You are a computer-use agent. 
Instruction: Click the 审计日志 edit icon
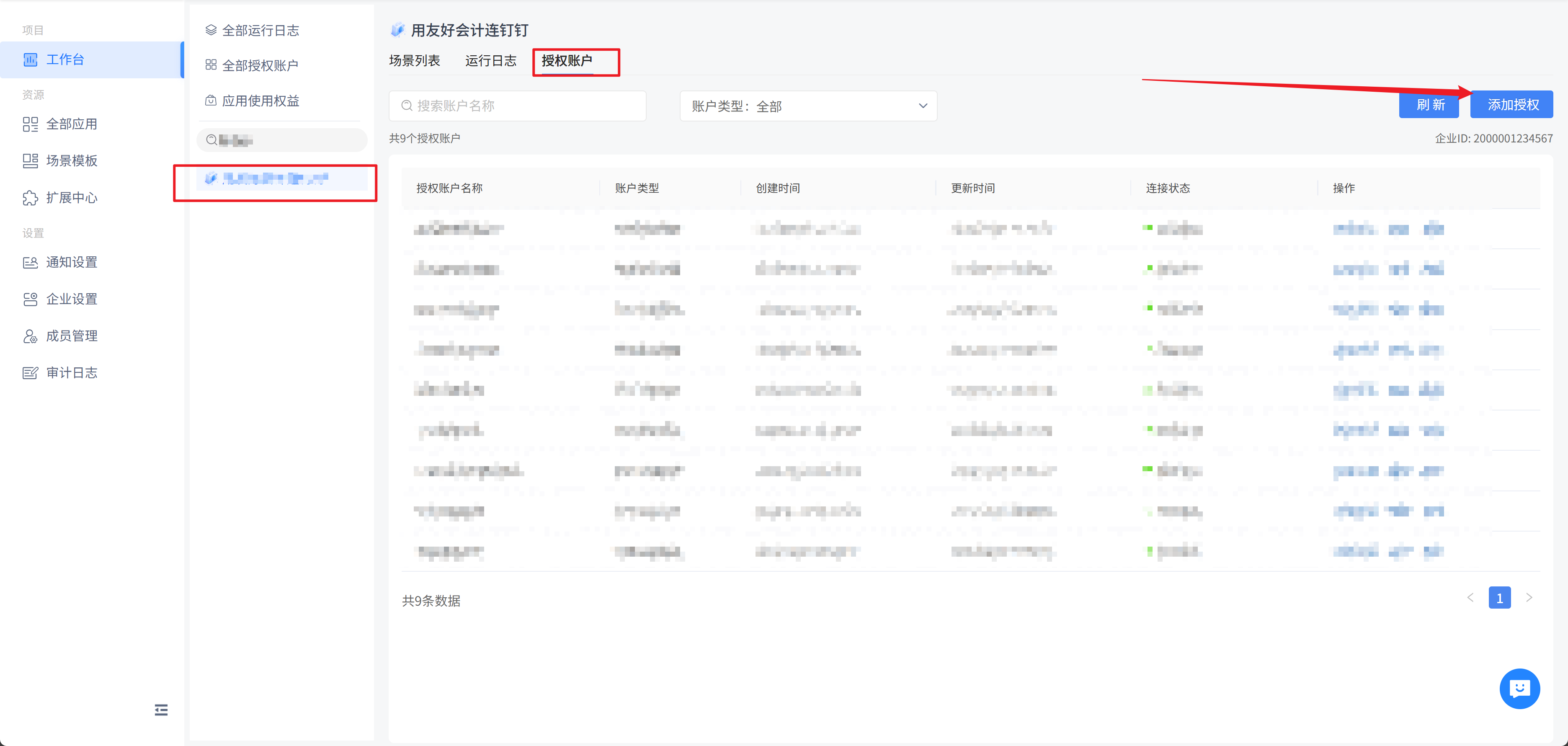pos(30,373)
